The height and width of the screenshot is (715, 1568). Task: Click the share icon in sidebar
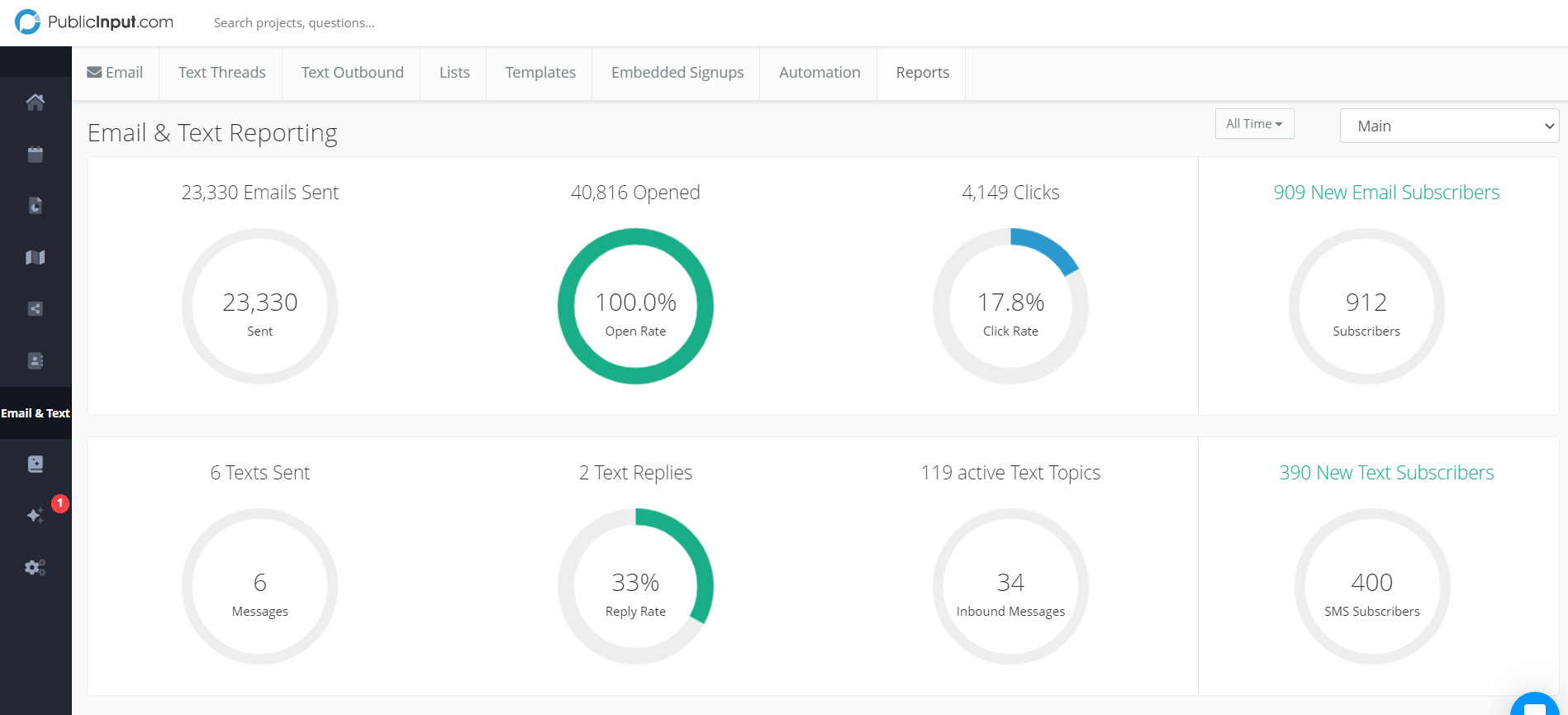35,309
